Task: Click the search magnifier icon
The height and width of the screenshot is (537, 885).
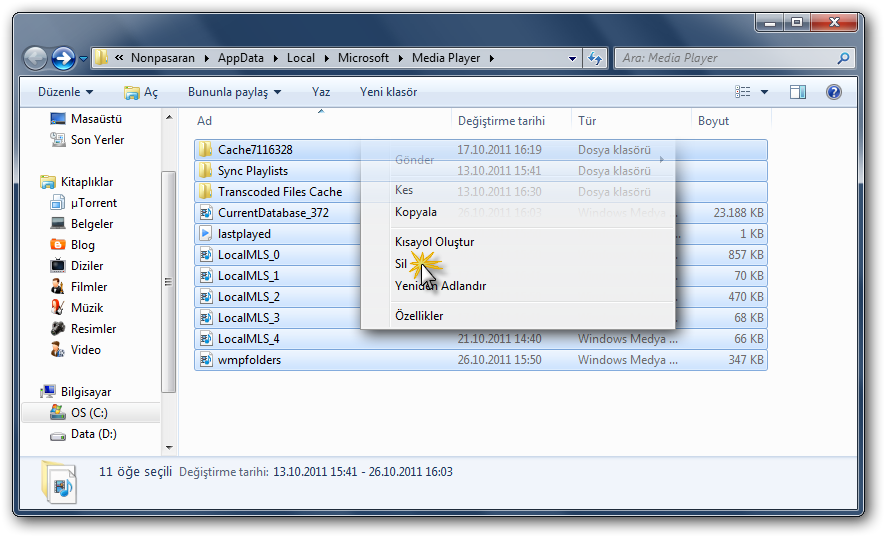Action: pos(844,58)
